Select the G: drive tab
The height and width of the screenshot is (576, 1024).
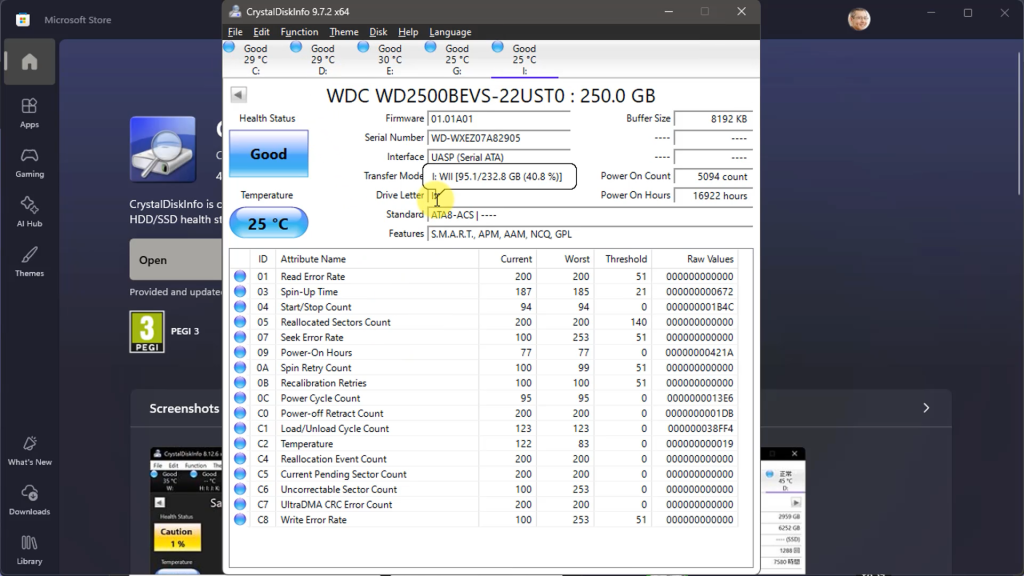click(x=456, y=59)
